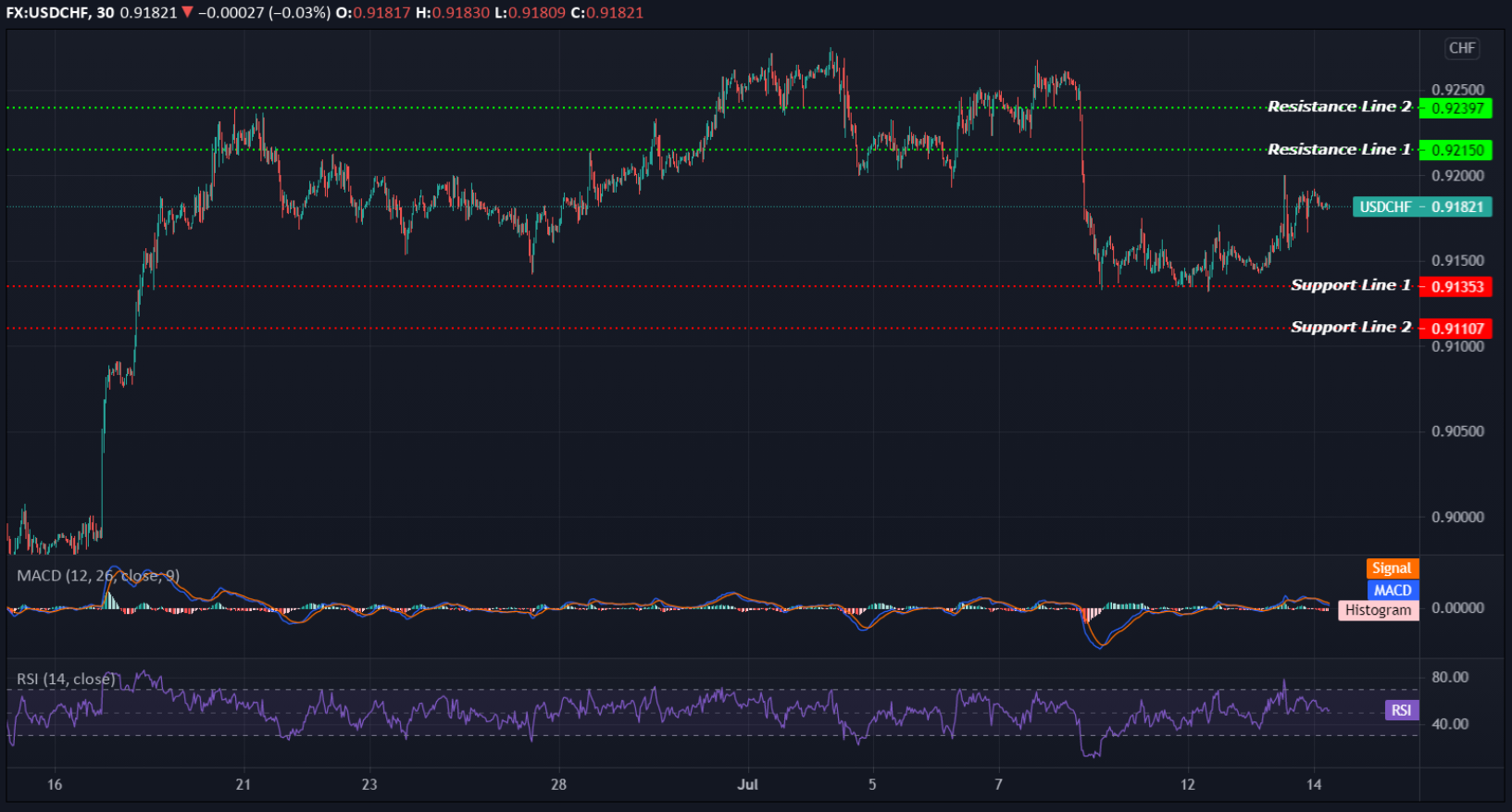
Task: Click the 12 date on time axis
Action: 1187,785
